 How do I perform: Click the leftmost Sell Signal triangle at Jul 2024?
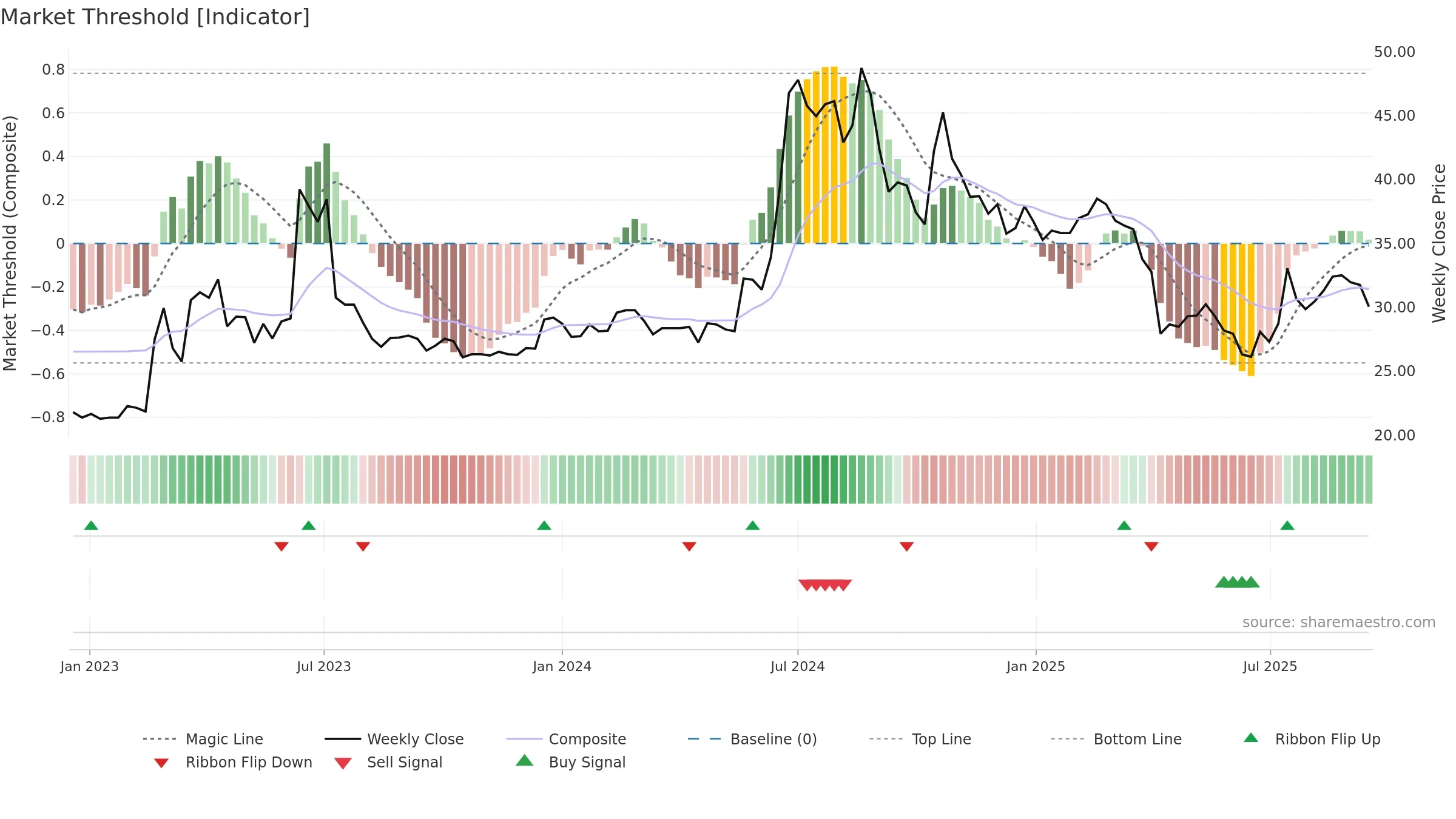[x=807, y=585]
